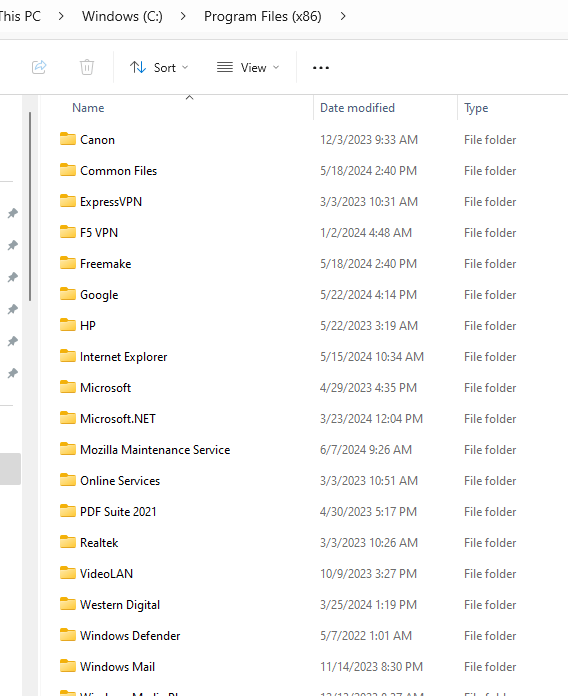Select the Windows Defender folder icon

pyautogui.click(x=68, y=635)
